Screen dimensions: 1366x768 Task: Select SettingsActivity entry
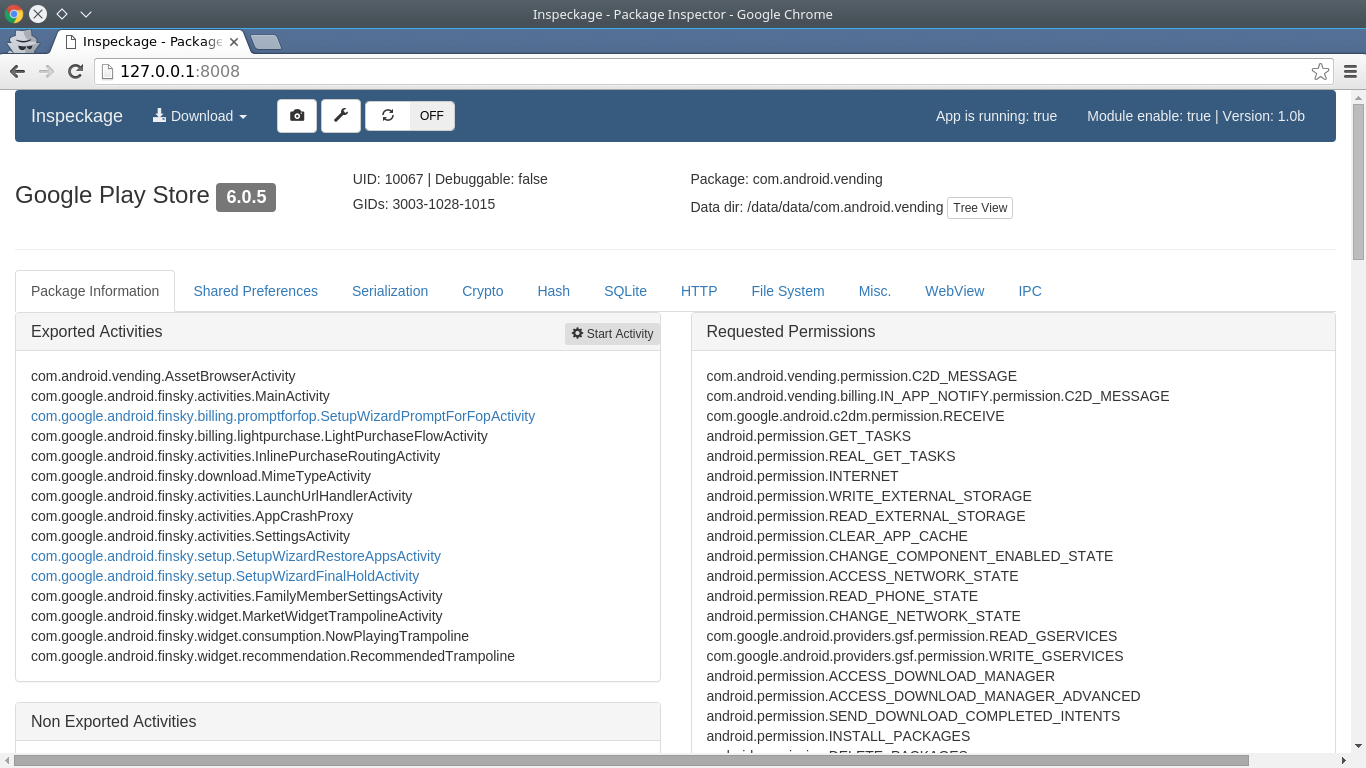tap(190, 536)
